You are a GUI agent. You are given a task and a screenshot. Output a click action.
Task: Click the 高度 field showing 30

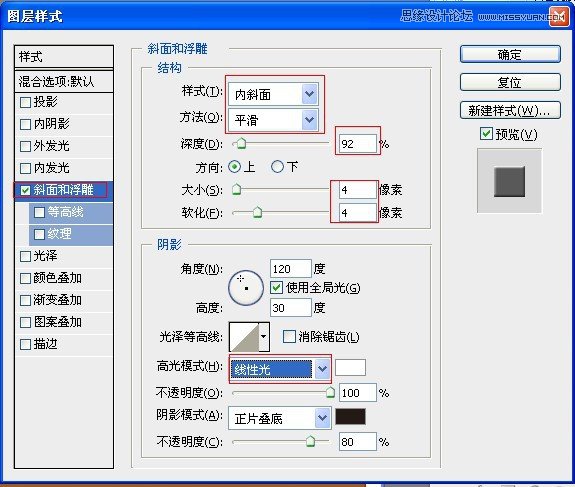pyautogui.click(x=291, y=308)
